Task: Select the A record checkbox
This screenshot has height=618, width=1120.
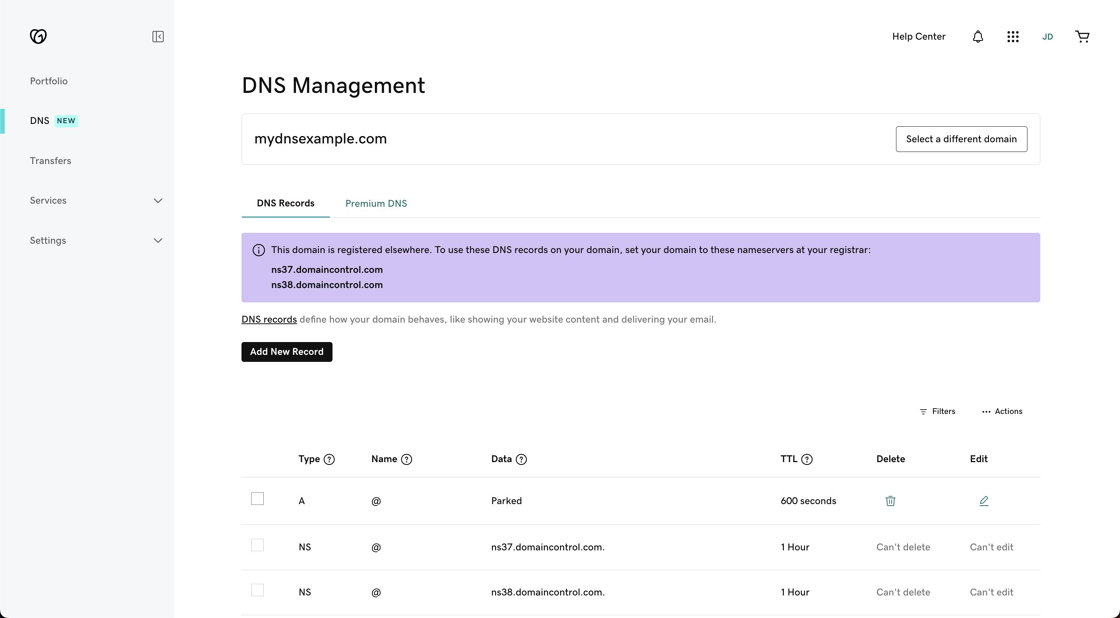Action: point(258,499)
